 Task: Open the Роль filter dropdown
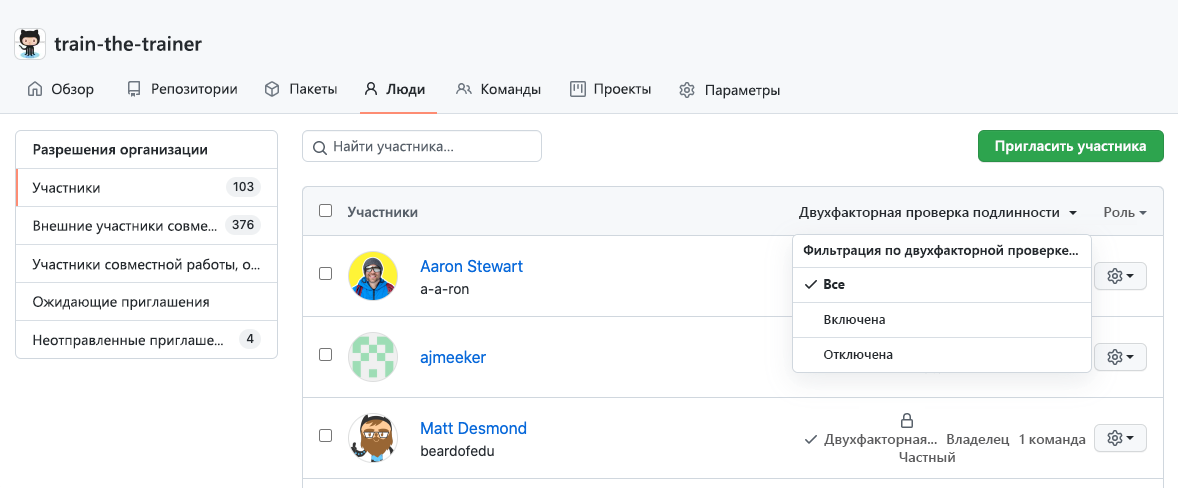pyautogui.click(x=1125, y=212)
